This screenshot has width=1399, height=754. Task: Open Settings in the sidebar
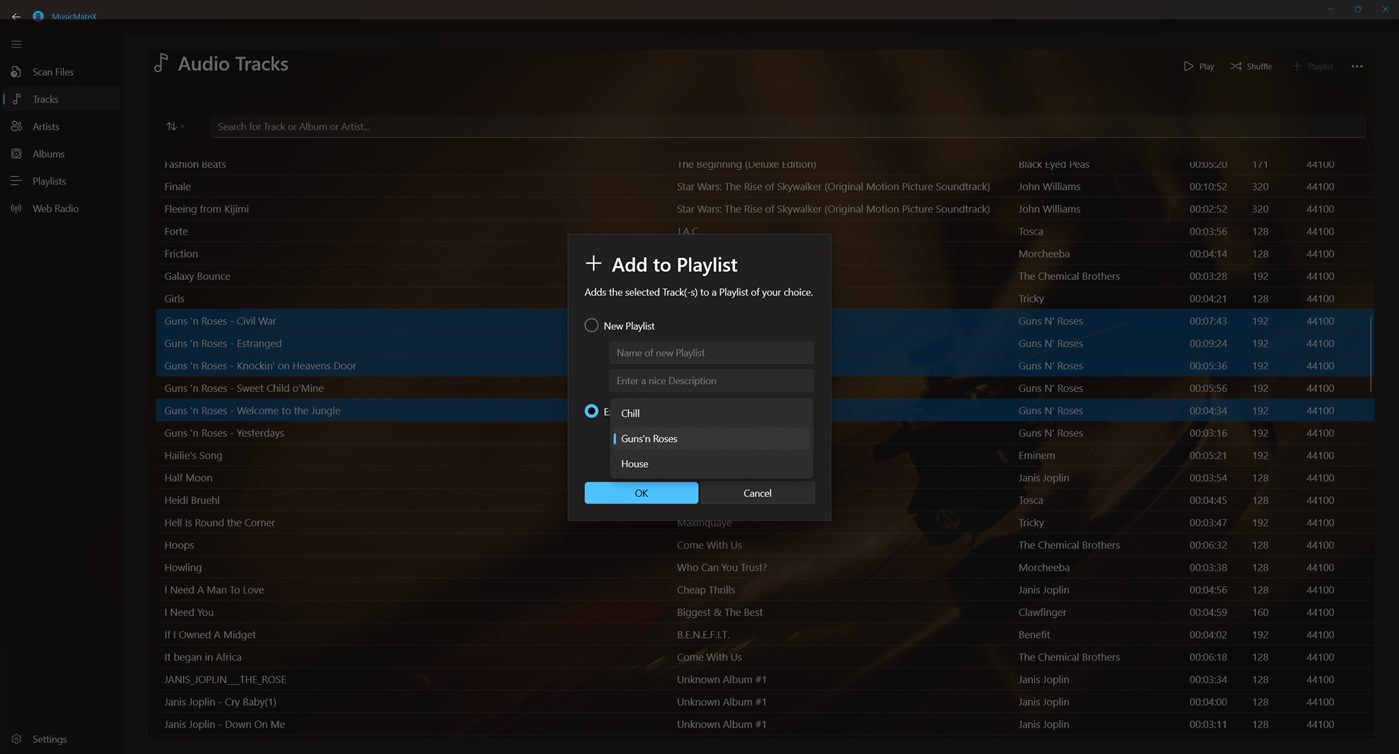(x=62, y=739)
